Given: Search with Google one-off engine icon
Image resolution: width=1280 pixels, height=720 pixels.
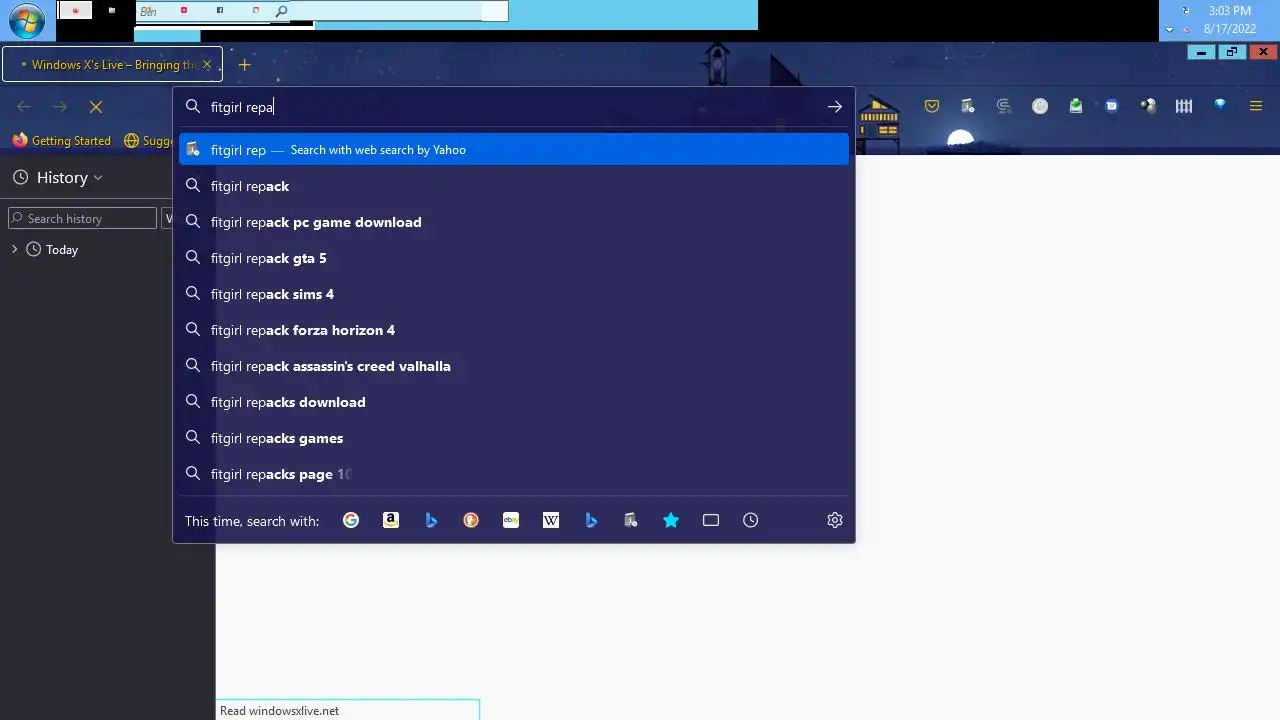Looking at the screenshot, I should [x=351, y=520].
